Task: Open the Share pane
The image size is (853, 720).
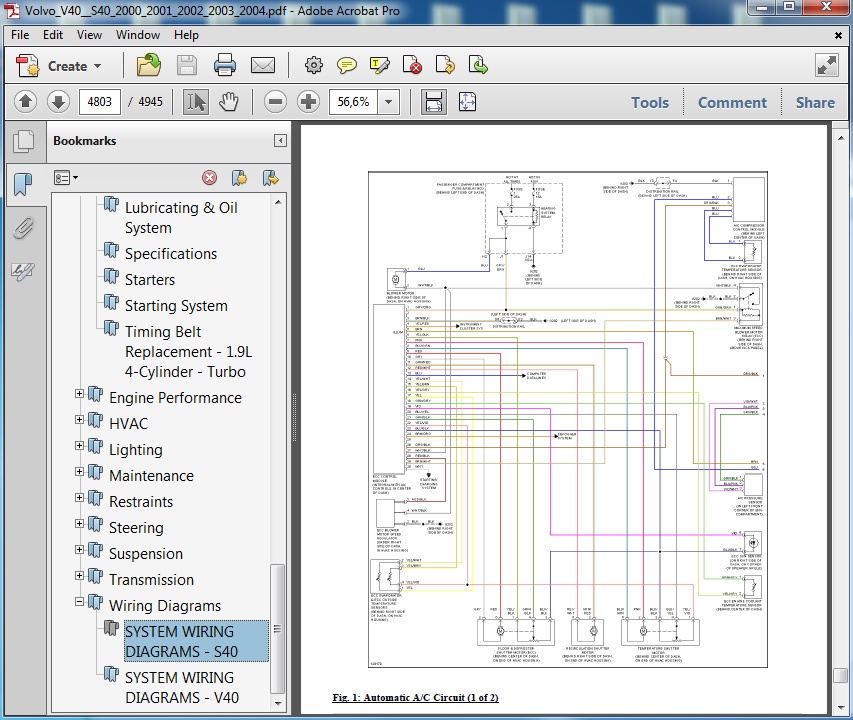Action: [815, 102]
